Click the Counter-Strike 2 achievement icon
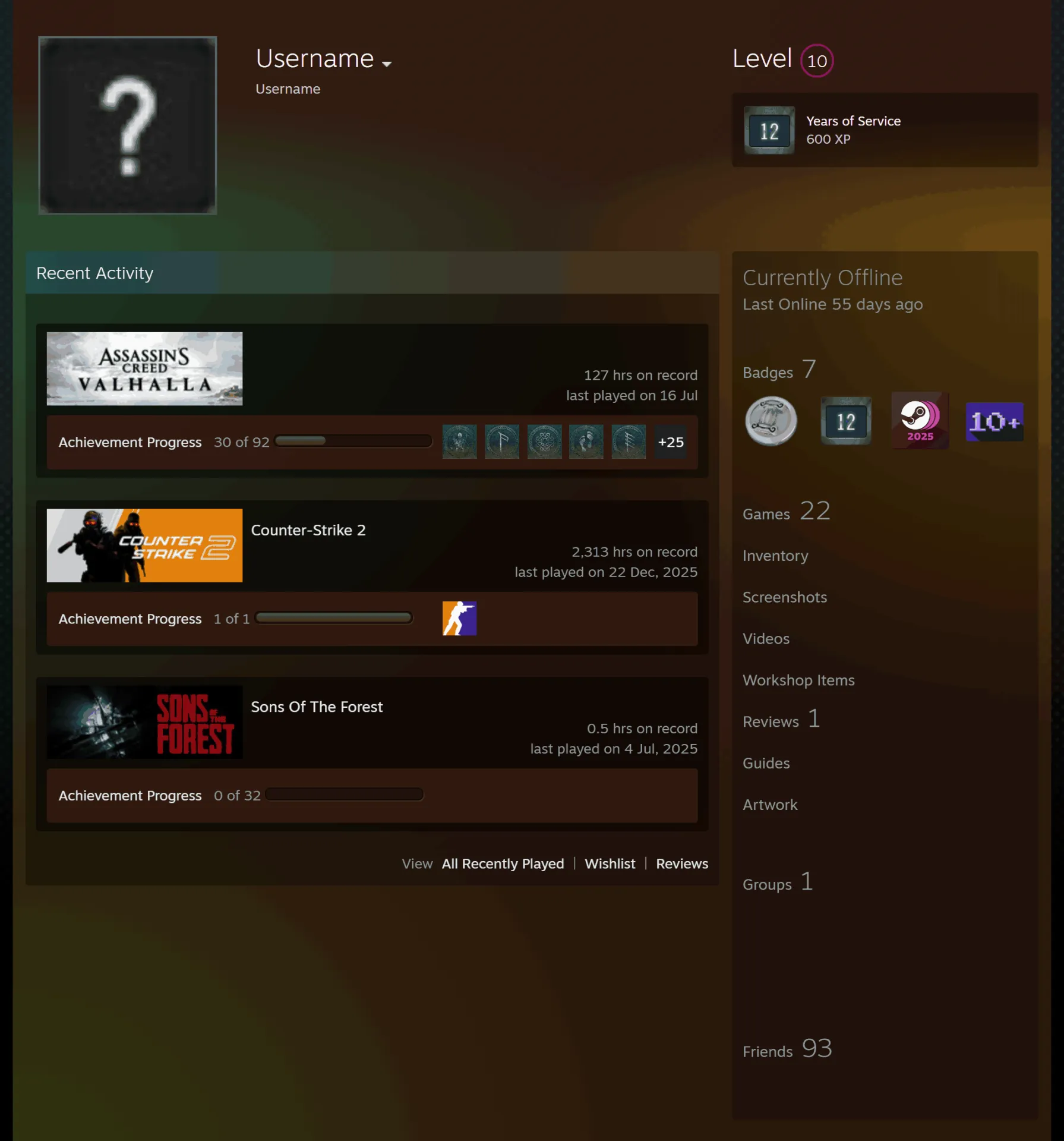Image resolution: width=1064 pixels, height=1141 pixels. (459, 618)
